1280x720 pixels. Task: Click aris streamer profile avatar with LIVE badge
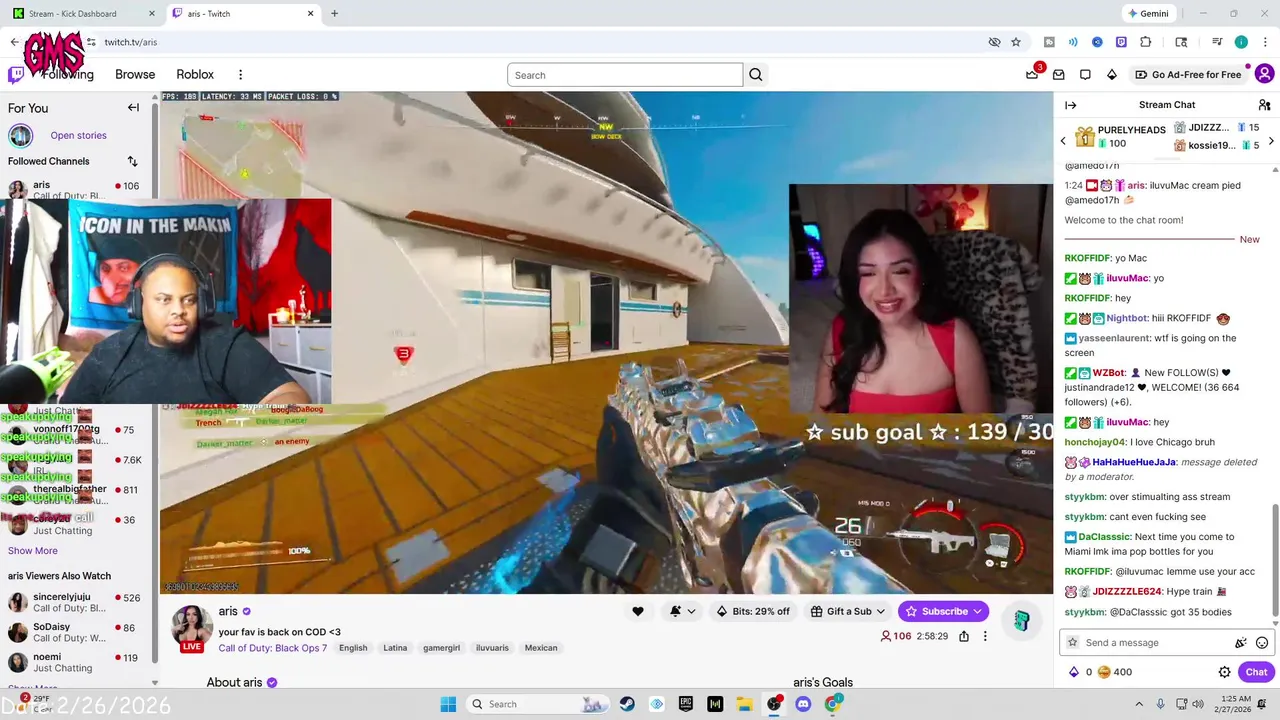click(x=192, y=627)
